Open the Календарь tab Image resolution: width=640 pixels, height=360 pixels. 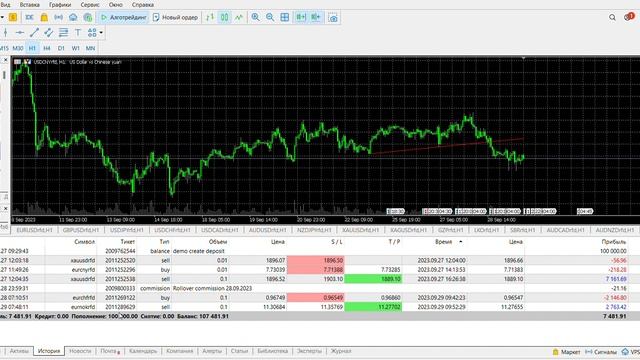[143, 351]
